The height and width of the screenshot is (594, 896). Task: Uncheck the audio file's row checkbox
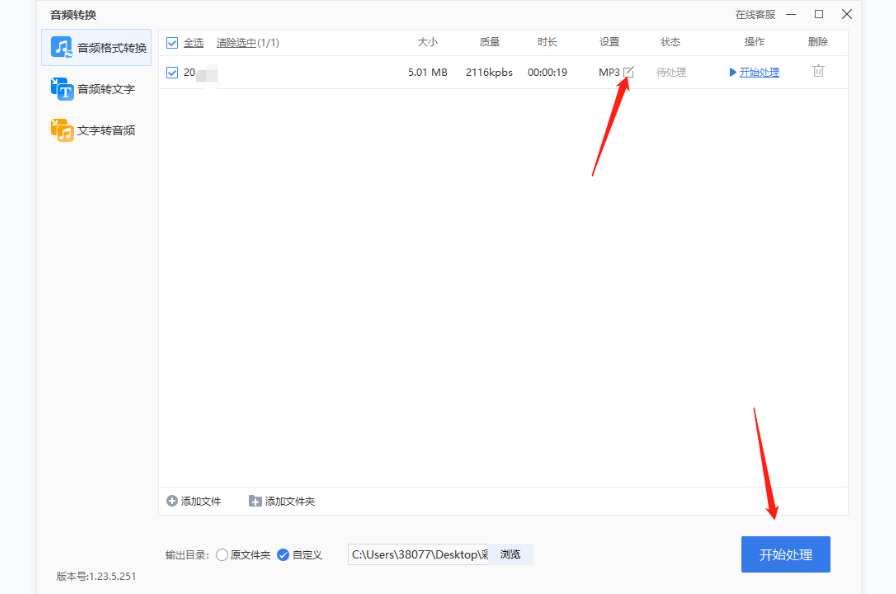tap(172, 71)
